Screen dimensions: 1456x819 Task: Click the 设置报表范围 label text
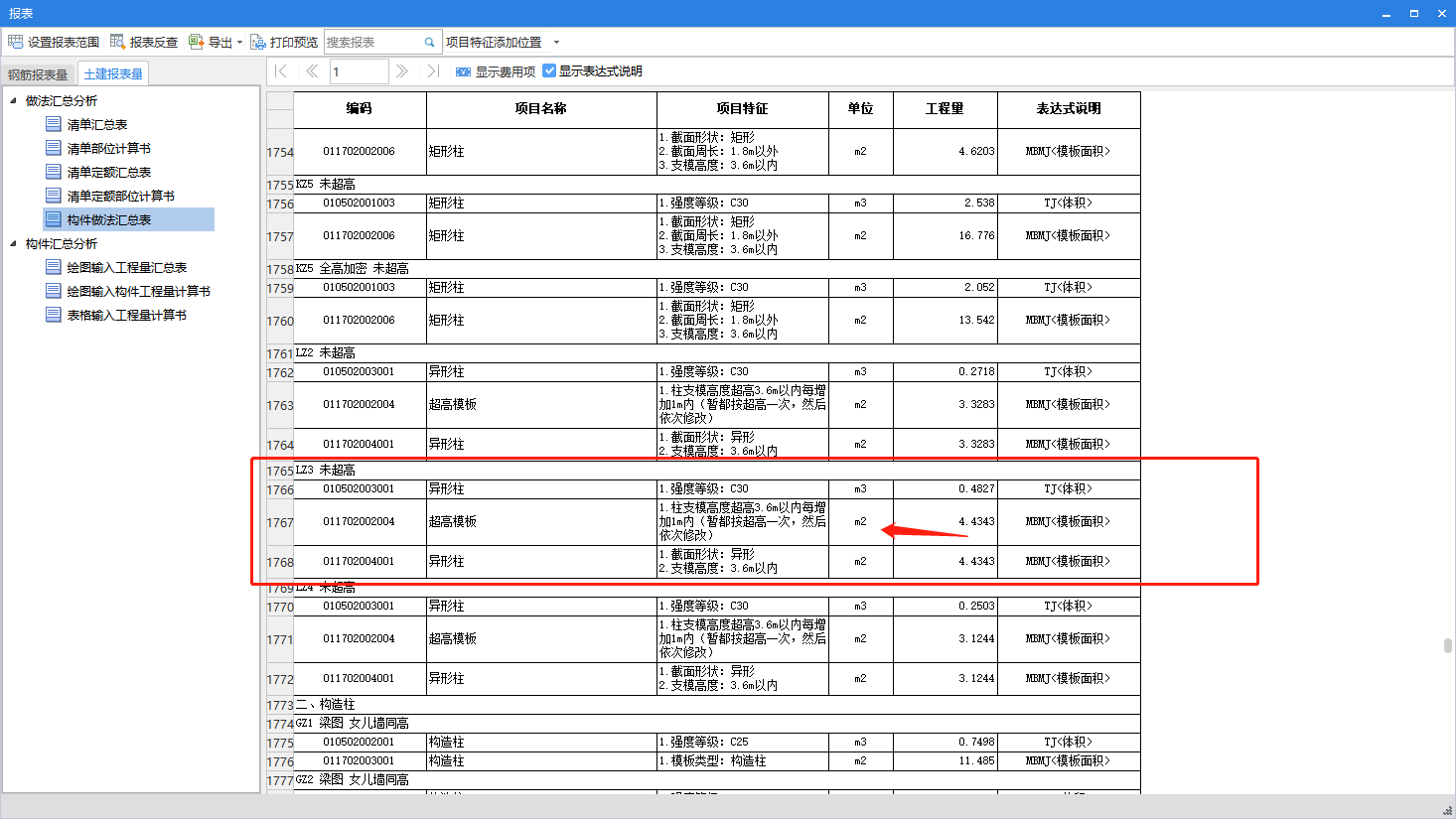click(x=64, y=43)
